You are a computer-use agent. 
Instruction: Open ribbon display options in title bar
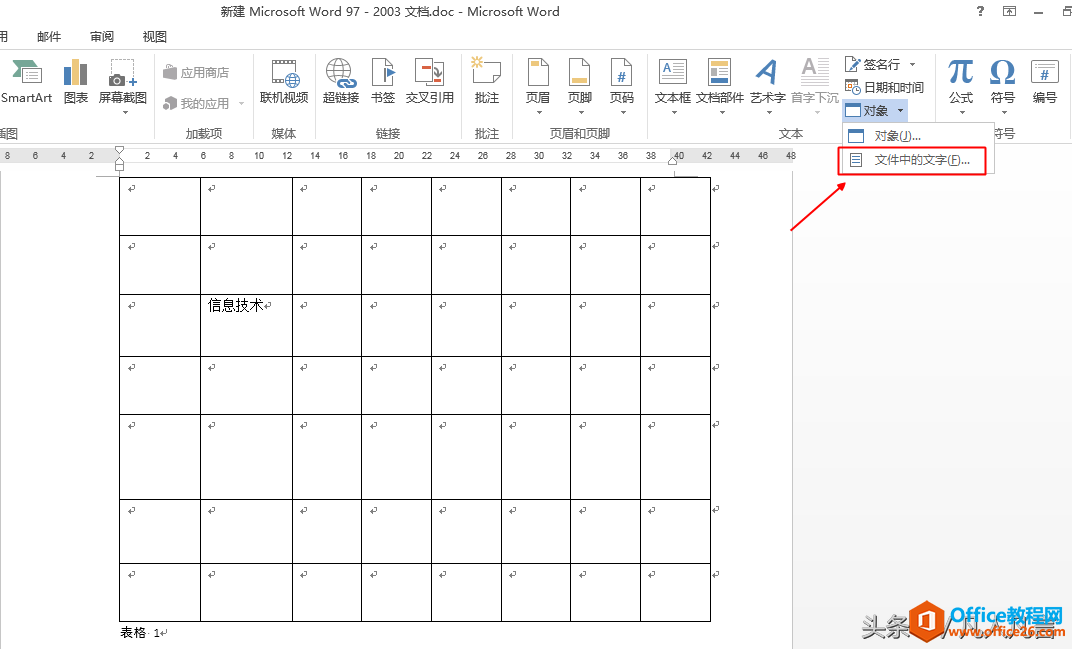1009,11
